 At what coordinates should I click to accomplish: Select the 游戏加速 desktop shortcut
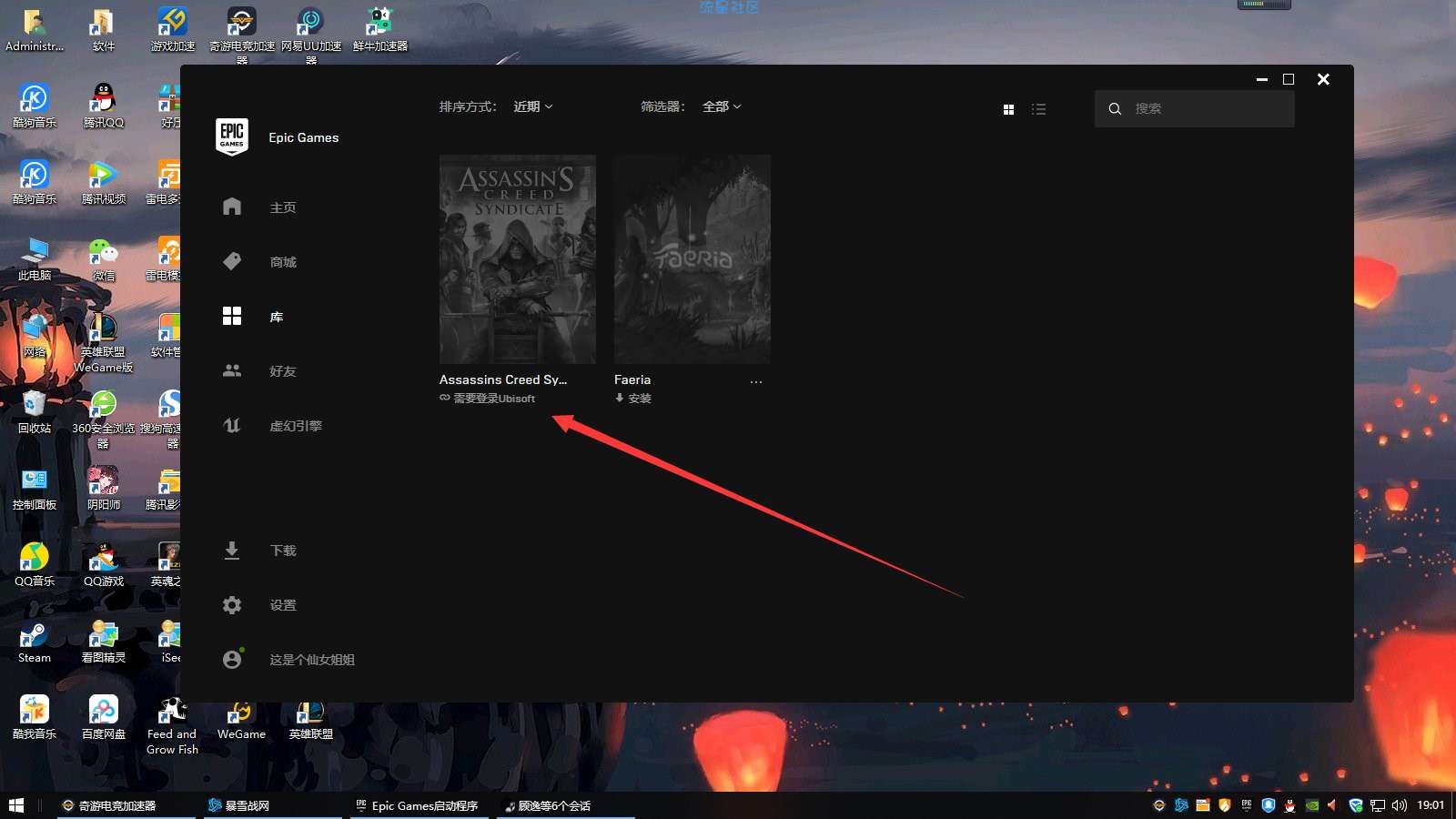[x=173, y=29]
